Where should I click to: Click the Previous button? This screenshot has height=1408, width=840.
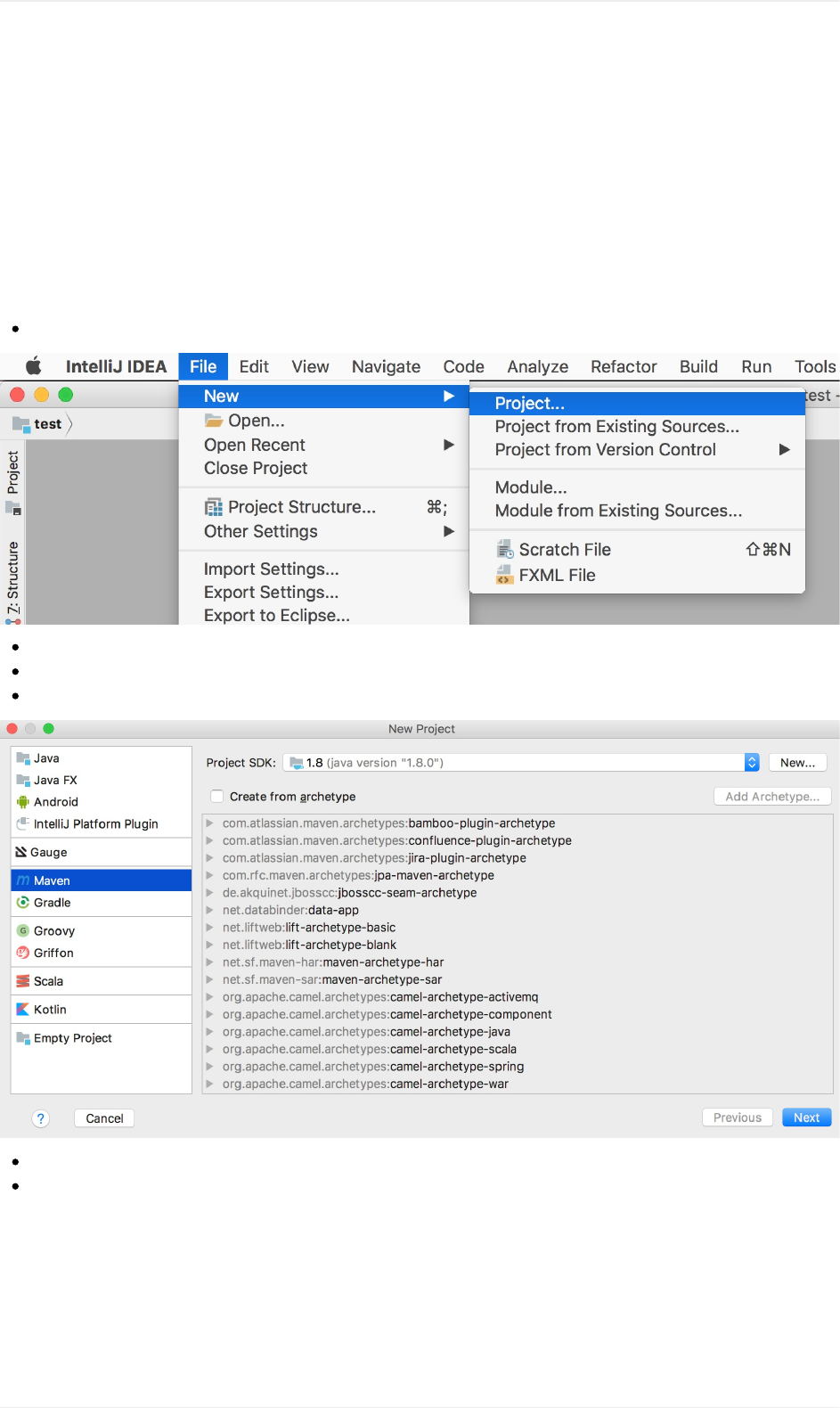tap(738, 1117)
